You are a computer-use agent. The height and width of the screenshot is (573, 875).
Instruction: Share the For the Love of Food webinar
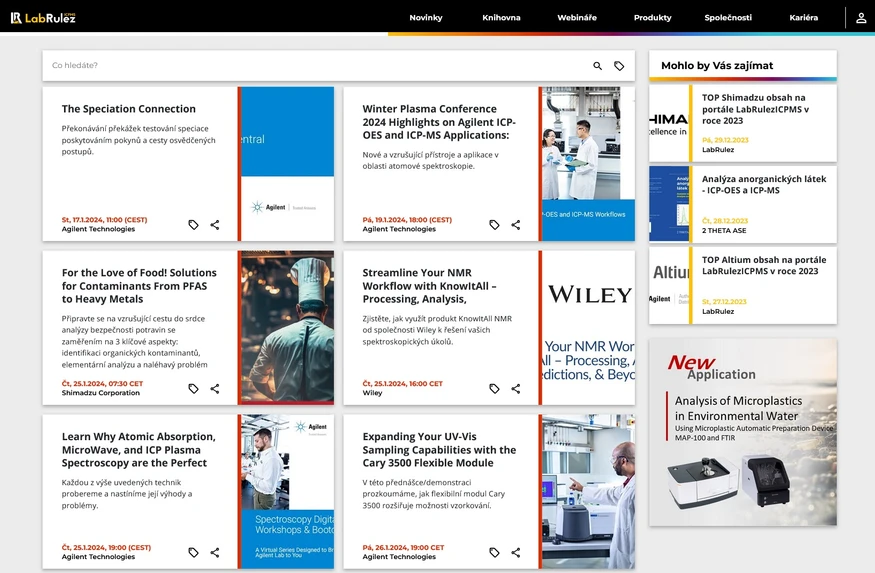coord(215,388)
